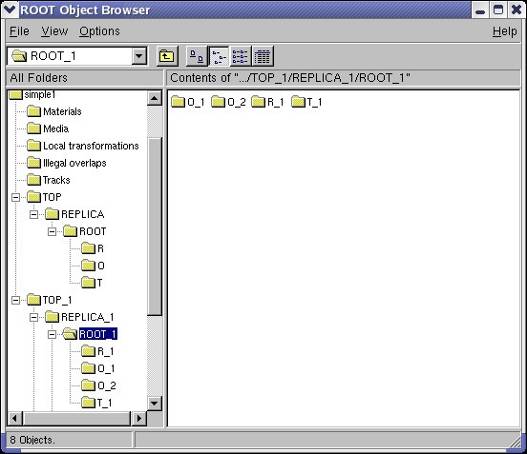The width and height of the screenshot is (527, 454).
Task: Switch to large icons view
Action: pyautogui.click(x=197, y=56)
